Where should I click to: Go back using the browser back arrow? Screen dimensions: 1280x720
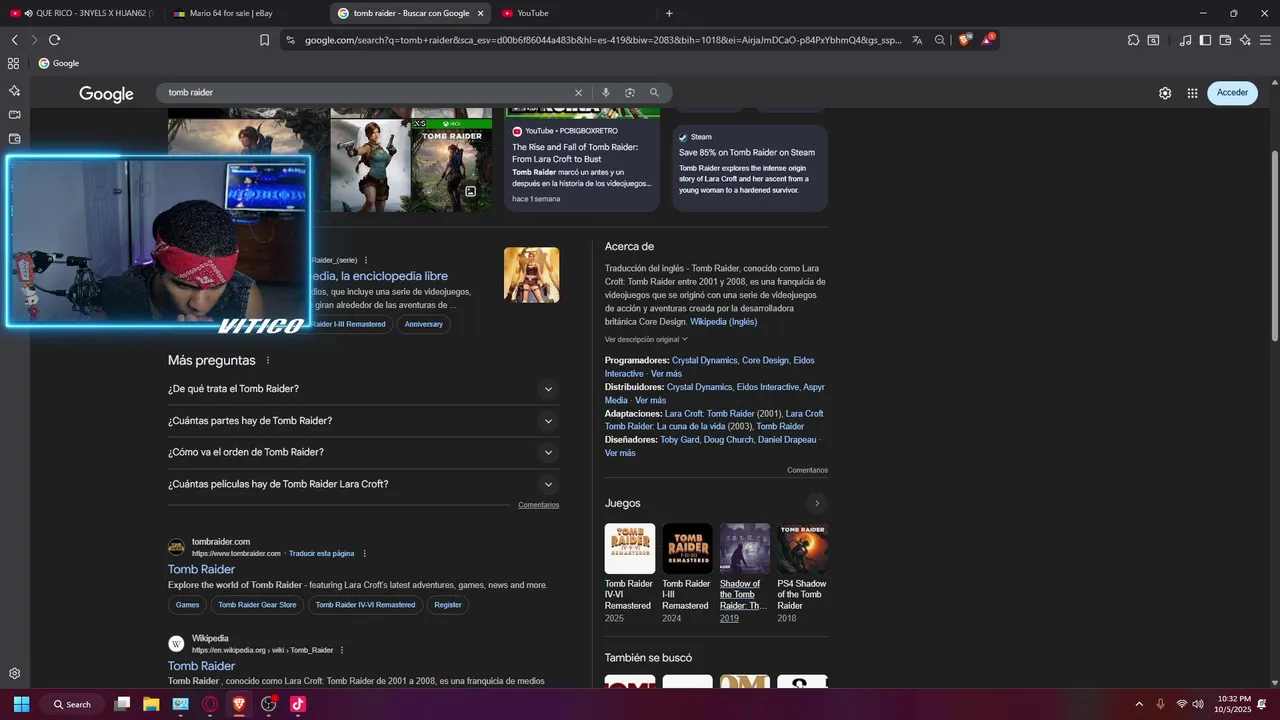(x=14, y=40)
